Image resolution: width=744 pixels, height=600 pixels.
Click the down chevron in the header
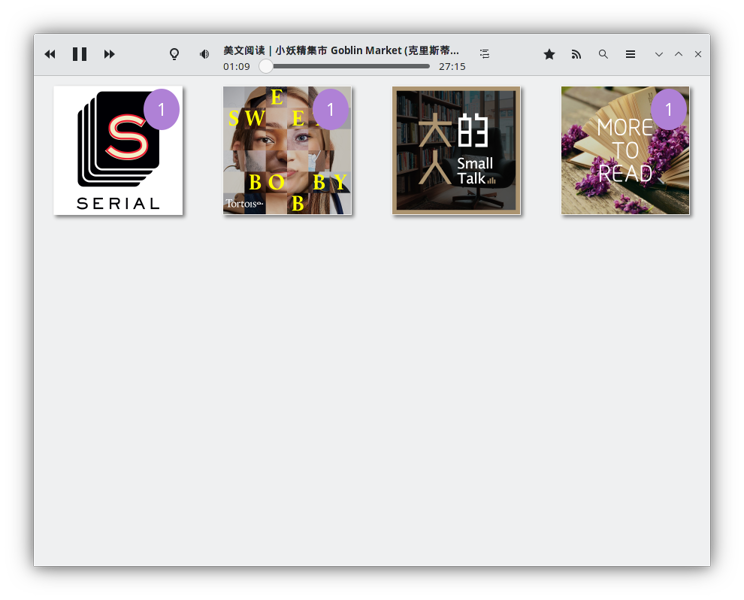(x=658, y=54)
